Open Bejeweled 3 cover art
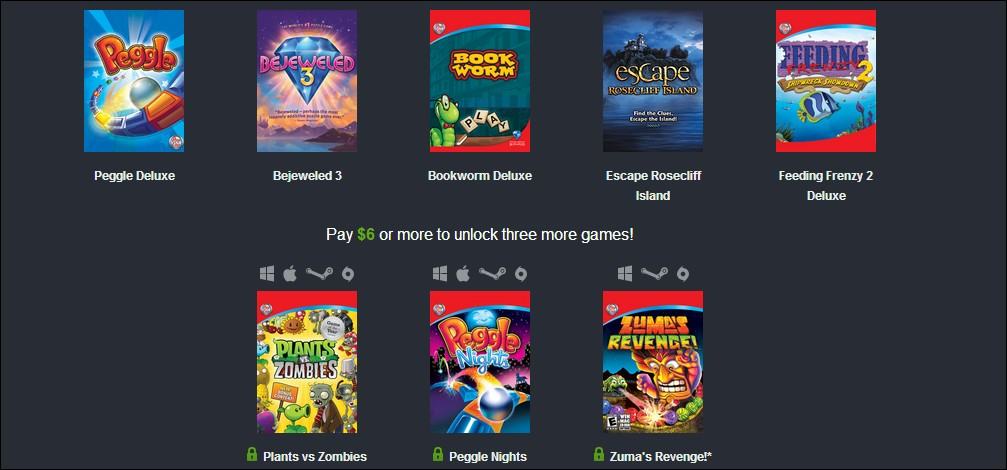Image resolution: width=1007 pixels, height=470 pixels. click(307, 81)
